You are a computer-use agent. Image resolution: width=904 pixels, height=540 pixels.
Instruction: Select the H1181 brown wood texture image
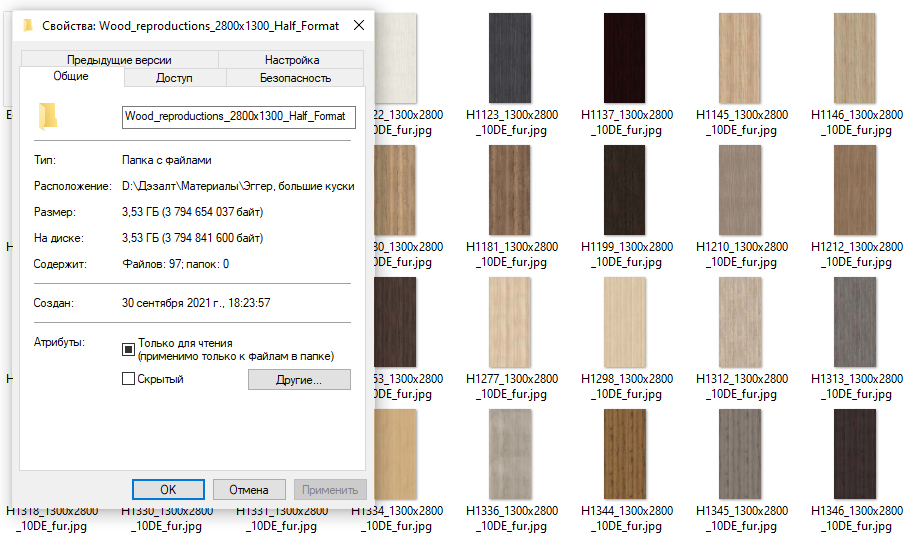click(511, 189)
